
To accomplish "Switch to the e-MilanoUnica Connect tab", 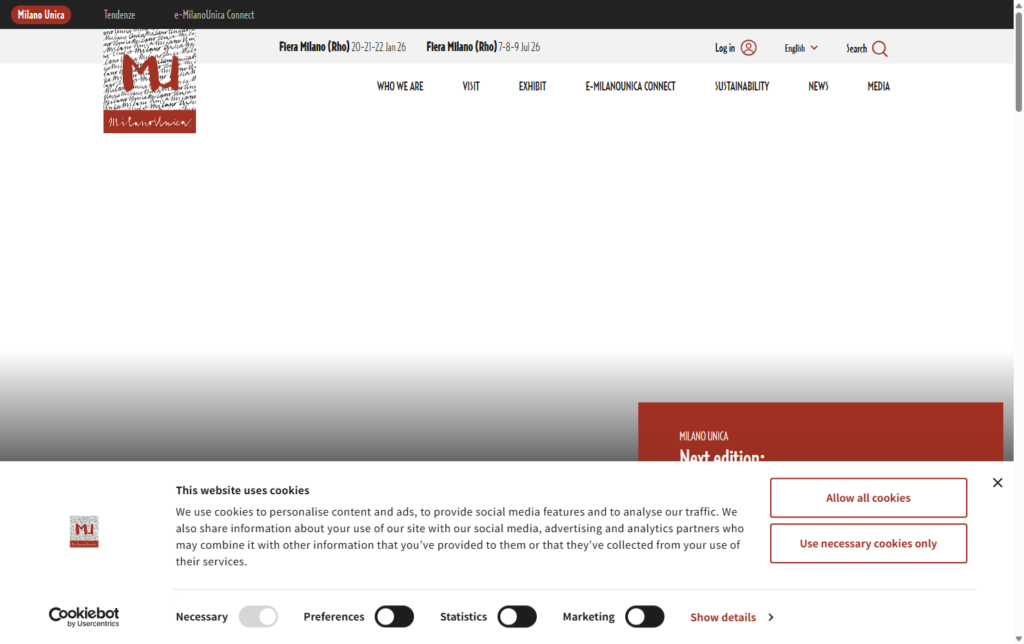I will tap(213, 14).
